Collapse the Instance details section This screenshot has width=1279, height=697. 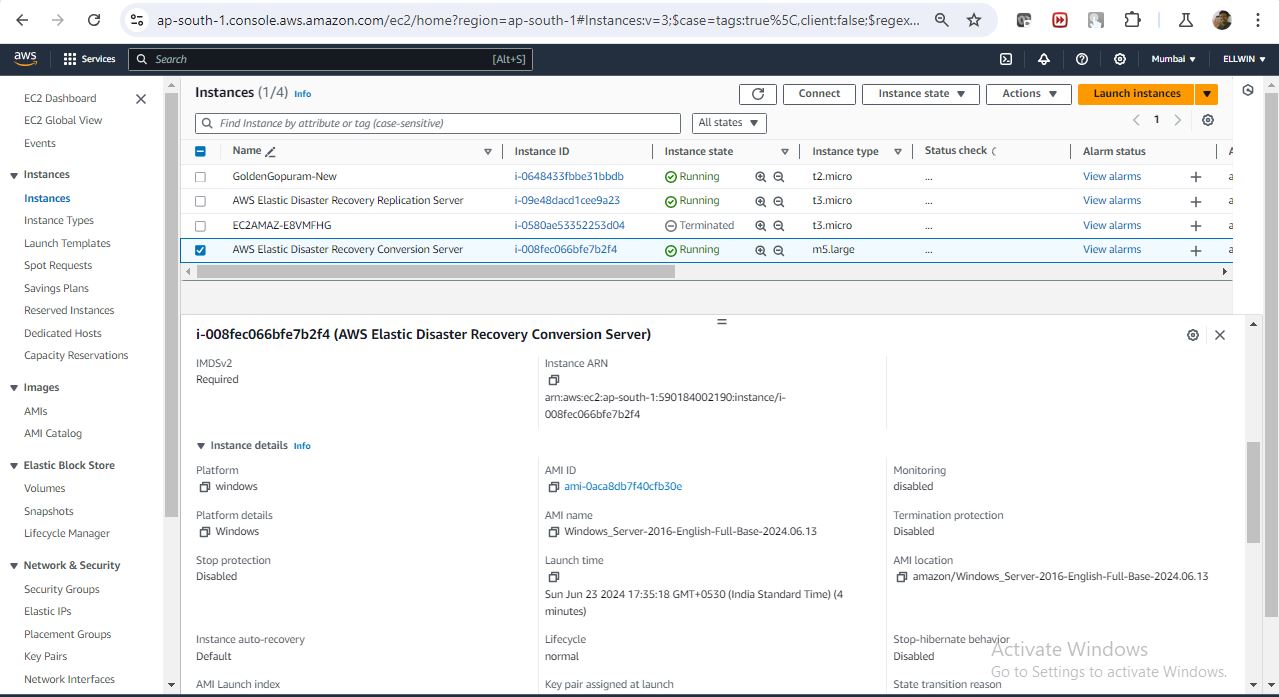201,446
